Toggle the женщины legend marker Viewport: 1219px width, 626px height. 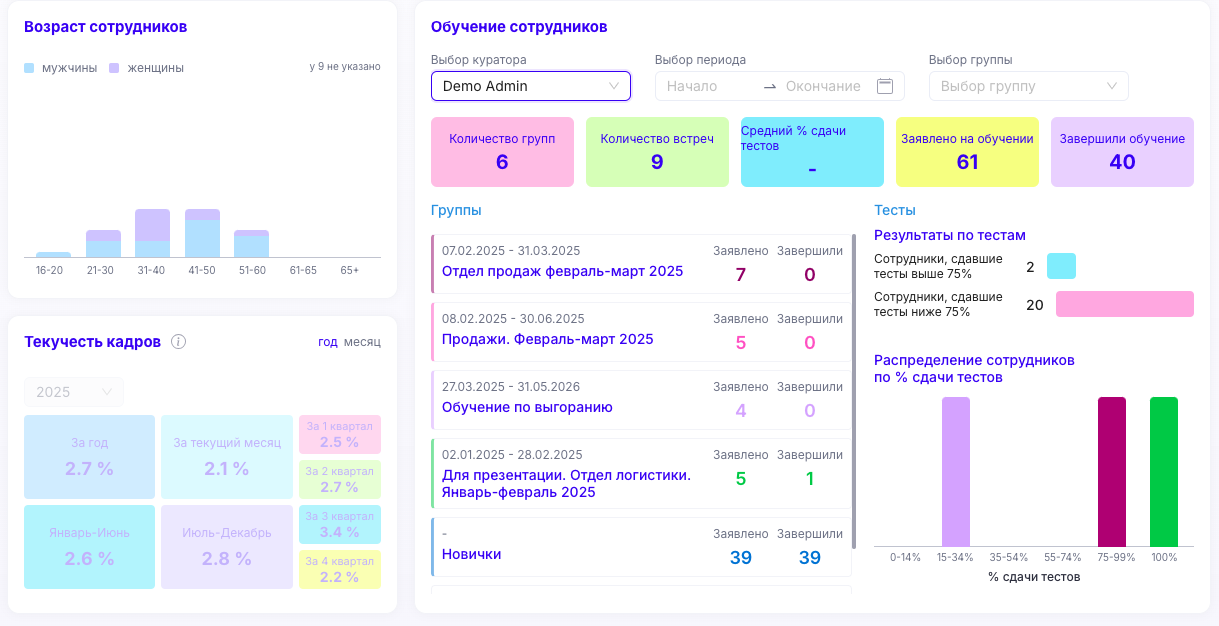pyautogui.click(x=114, y=68)
